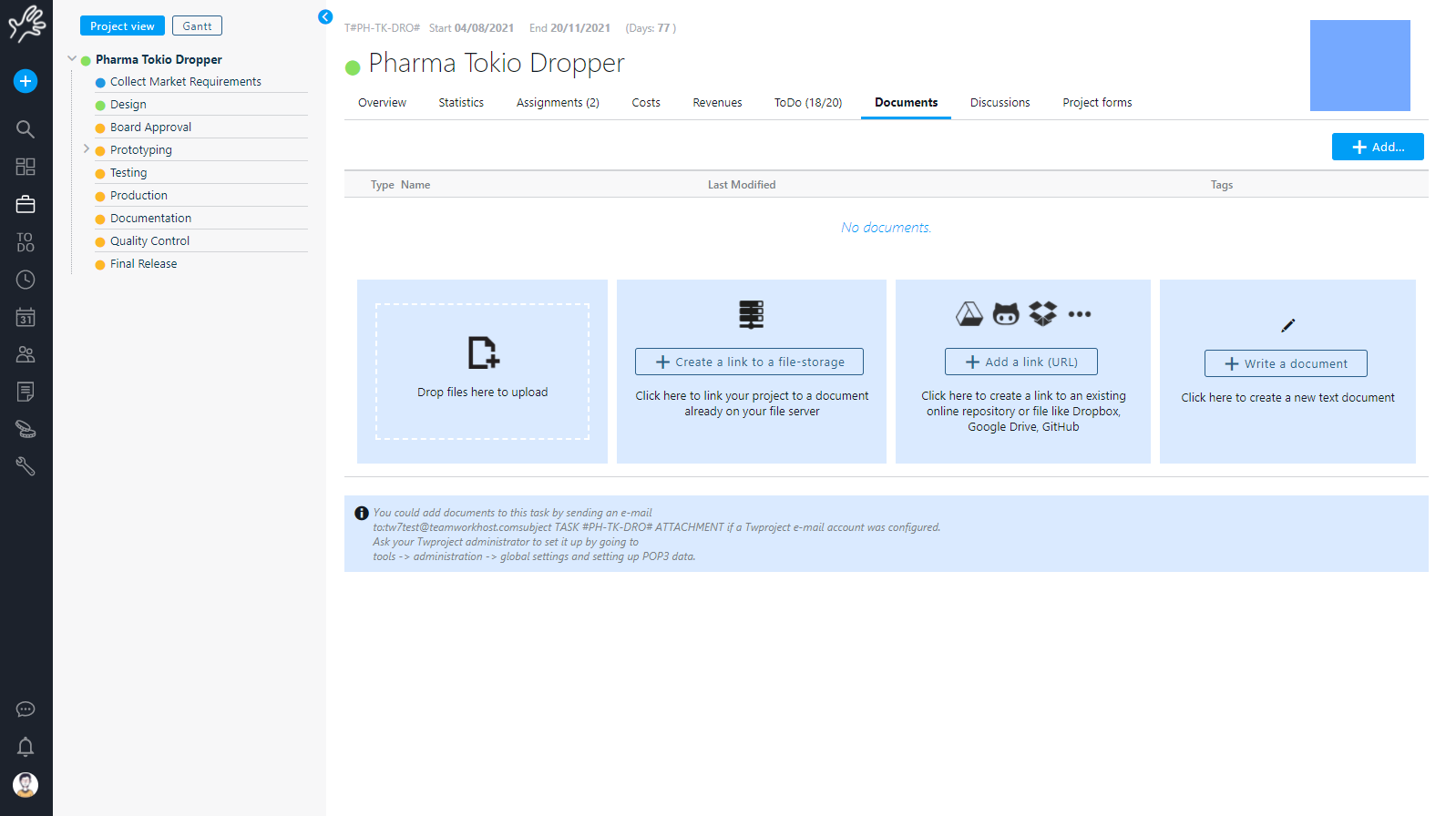Expand the Prototyping task node

coord(87,149)
